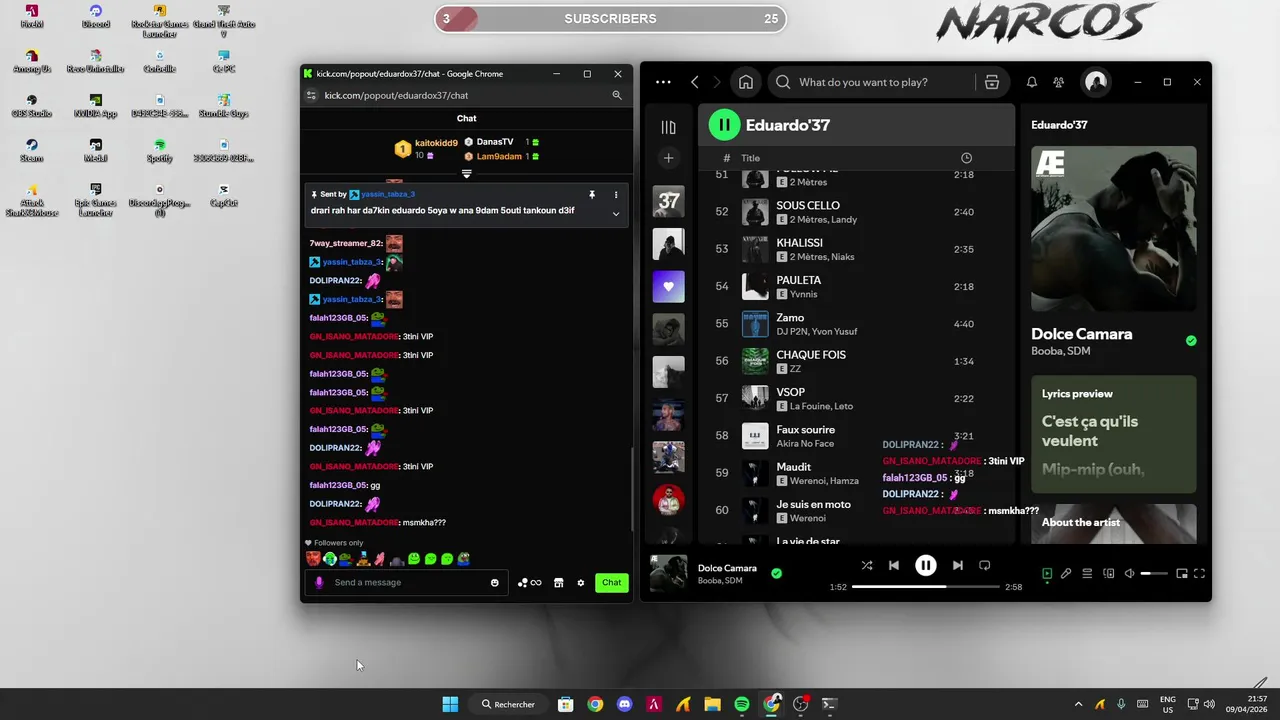
Task: Open the channel points infinity icon
Action: (530, 583)
